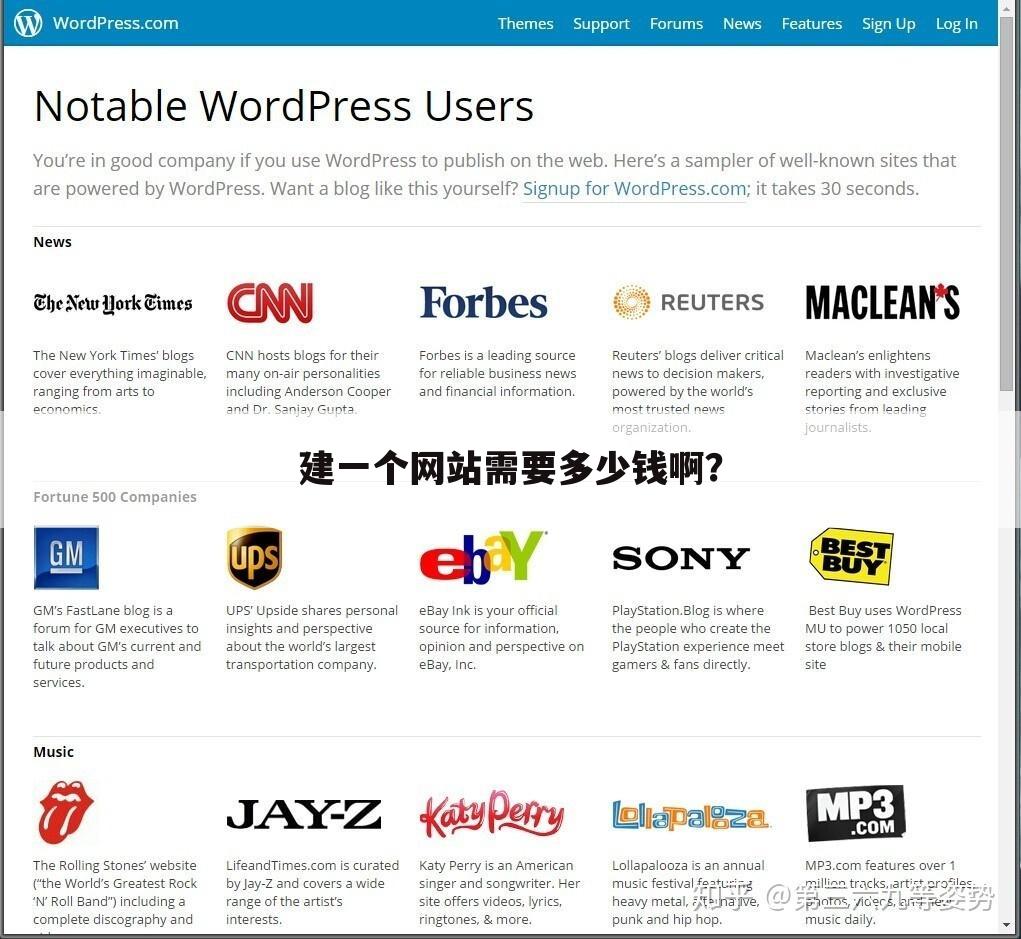Screen dimensions: 1021x939
Task: Open the Themes menu item
Action: (525, 23)
